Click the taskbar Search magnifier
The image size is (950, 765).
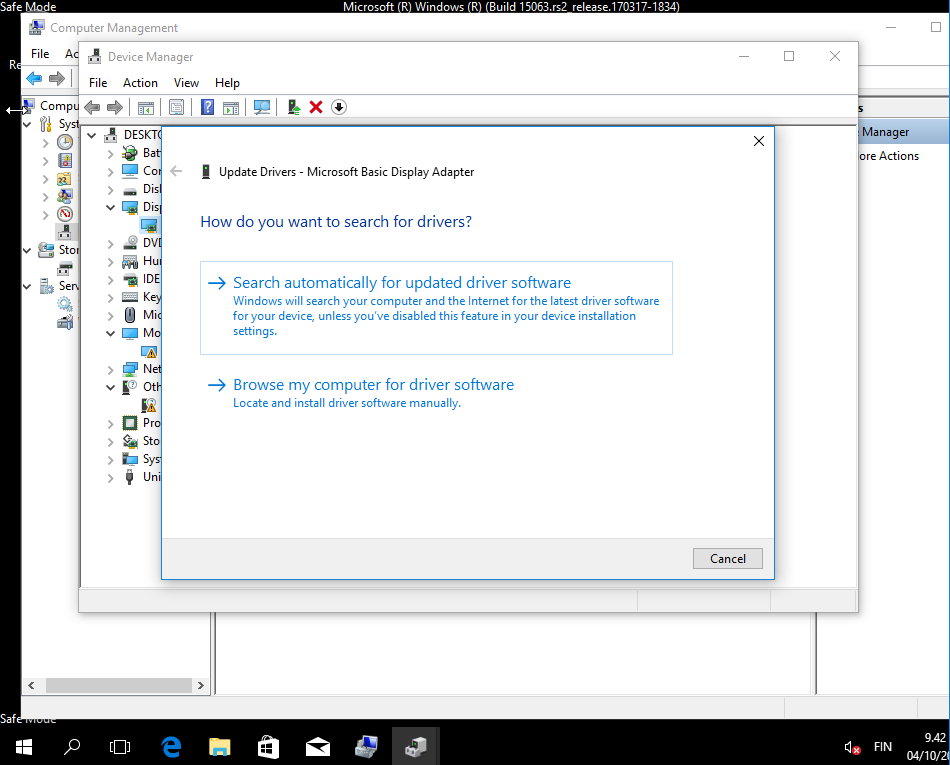pos(71,747)
